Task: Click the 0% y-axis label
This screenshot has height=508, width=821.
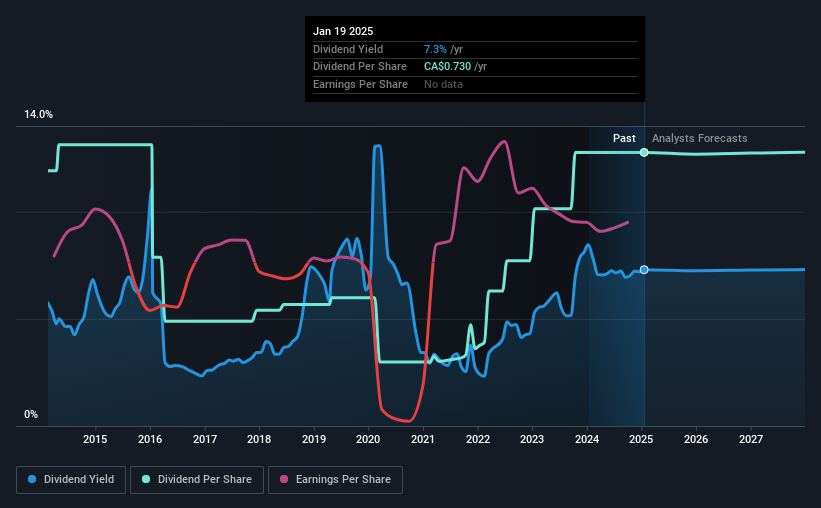Action: pyautogui.click(x=31, y=414)
